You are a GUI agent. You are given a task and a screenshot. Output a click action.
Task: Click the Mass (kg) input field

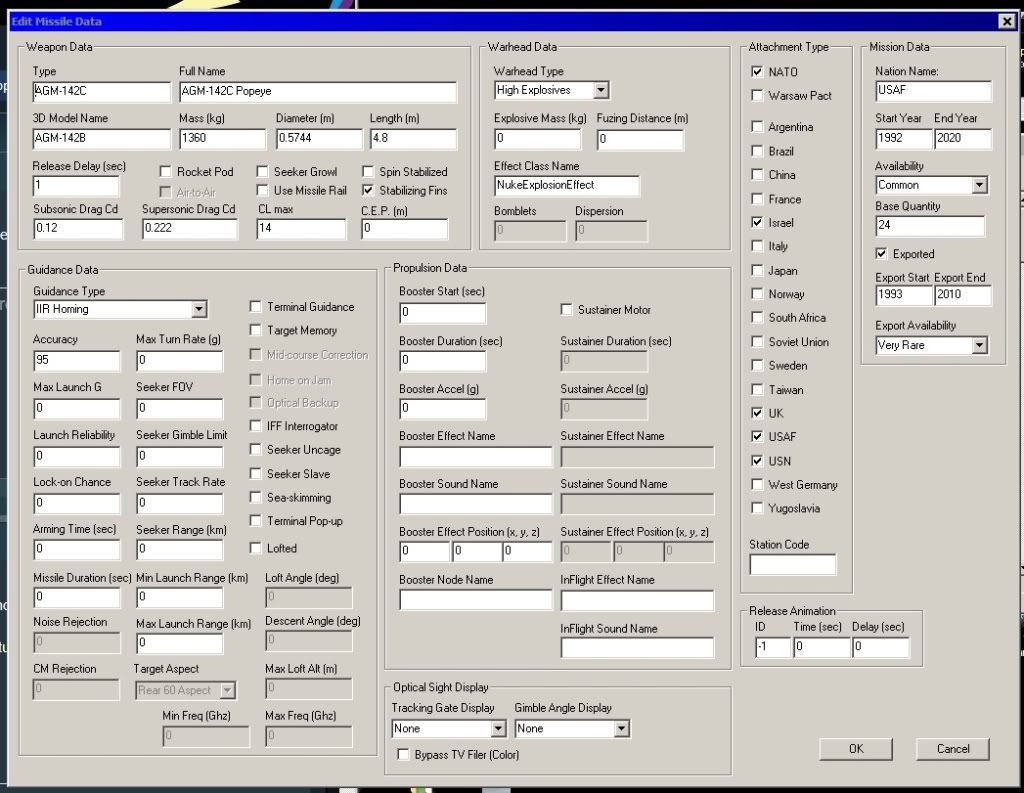click(223, 138)
